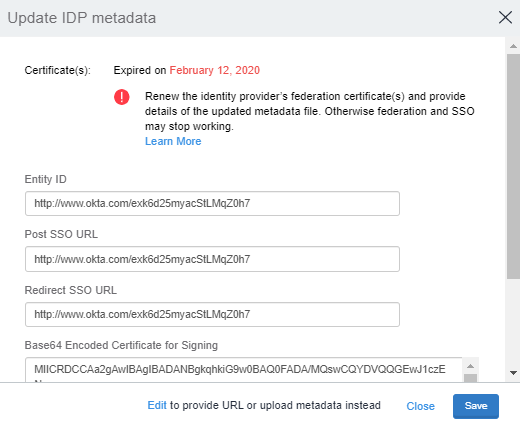Click the Close link in footer
520x426 pixels.
420,406
